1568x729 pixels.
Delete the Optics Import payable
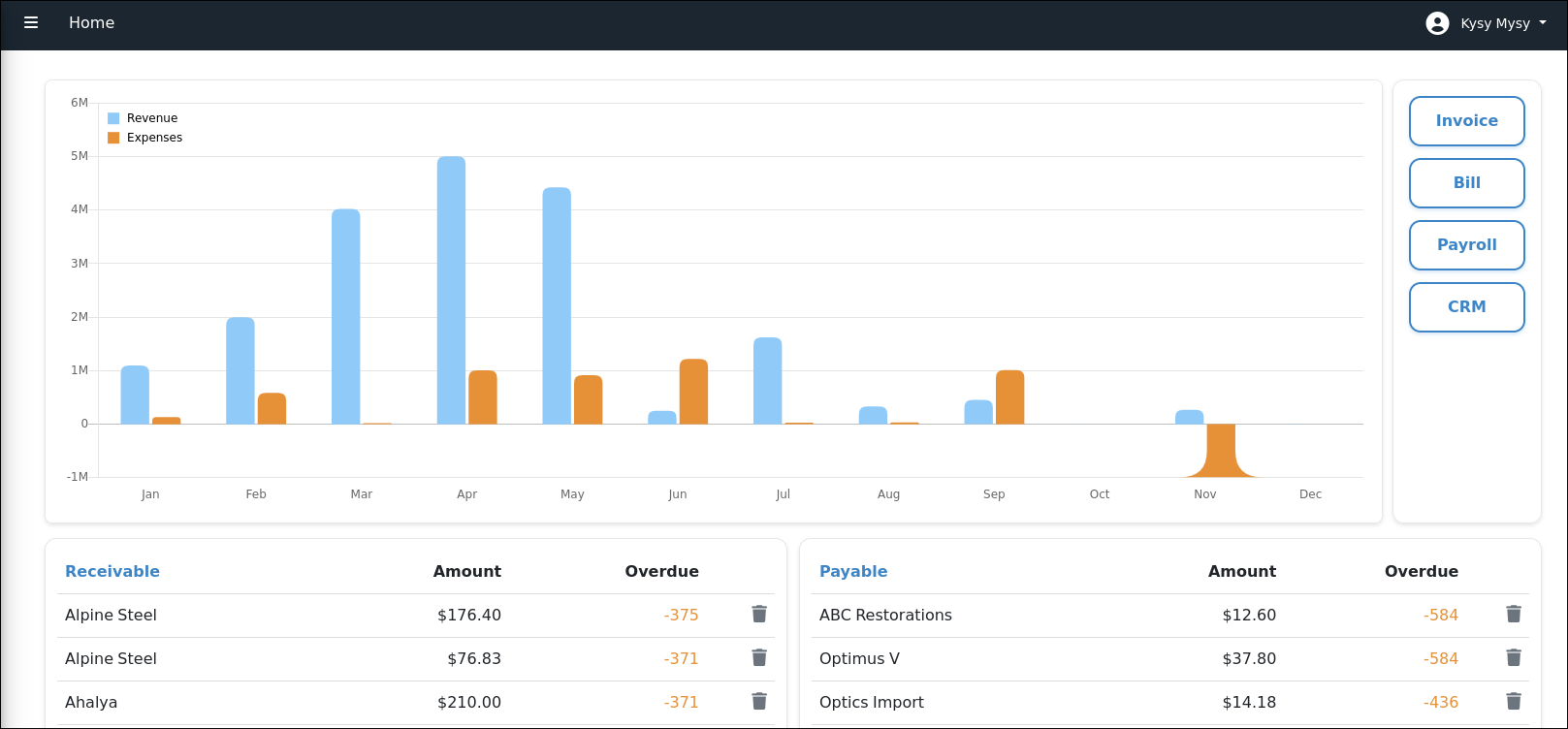pyautogui.click(x=1513, y=701)
